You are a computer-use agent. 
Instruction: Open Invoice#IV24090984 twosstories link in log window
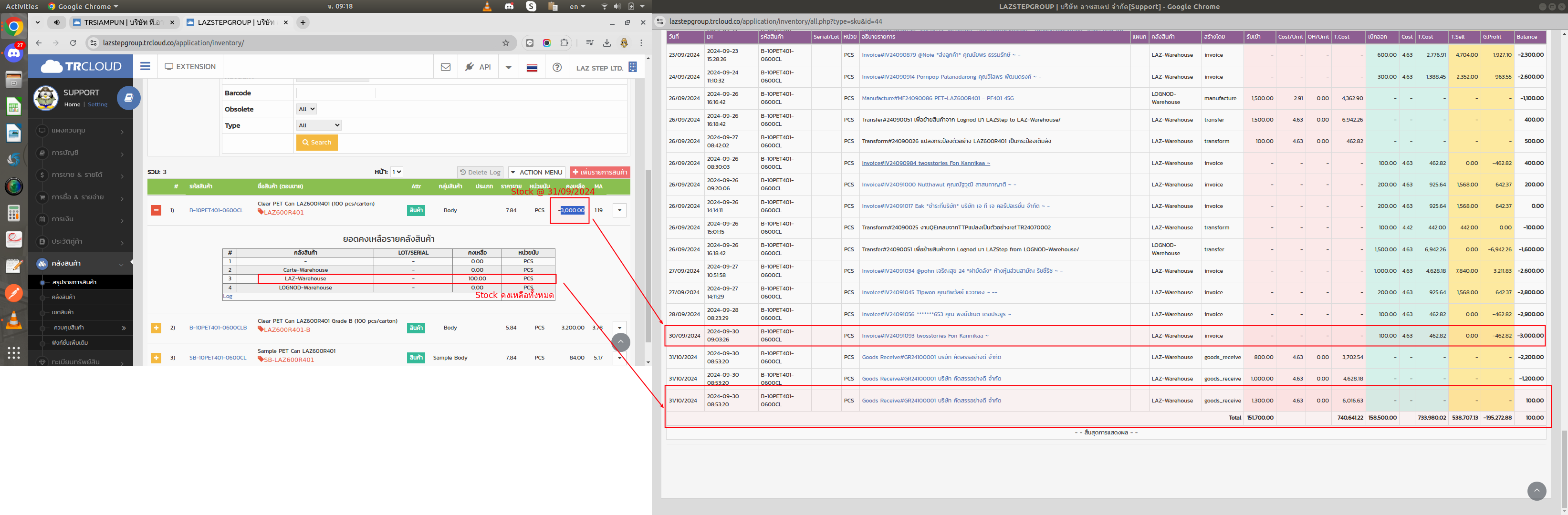click(926, 163)
